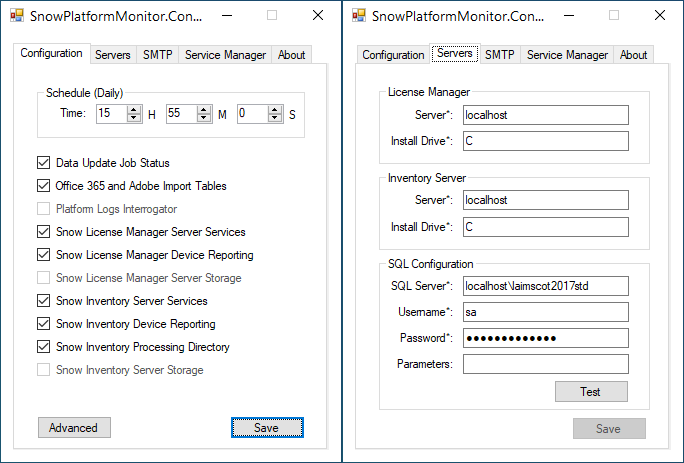Click the app icon in left window title bar
684x463 pixels.
(x=16, y=16)
